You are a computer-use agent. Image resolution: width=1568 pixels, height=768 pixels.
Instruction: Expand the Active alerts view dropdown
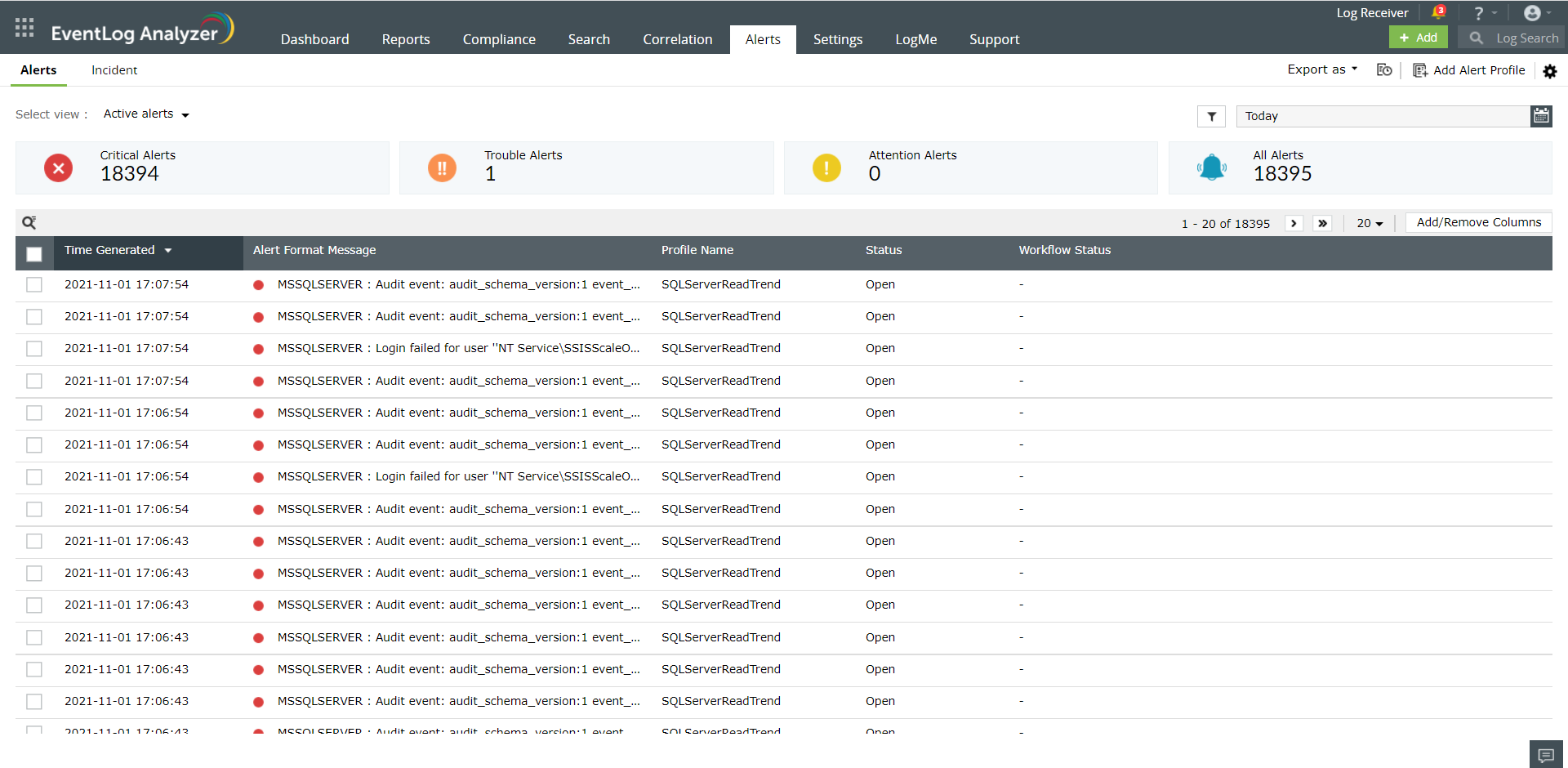[x=146, y=114]
